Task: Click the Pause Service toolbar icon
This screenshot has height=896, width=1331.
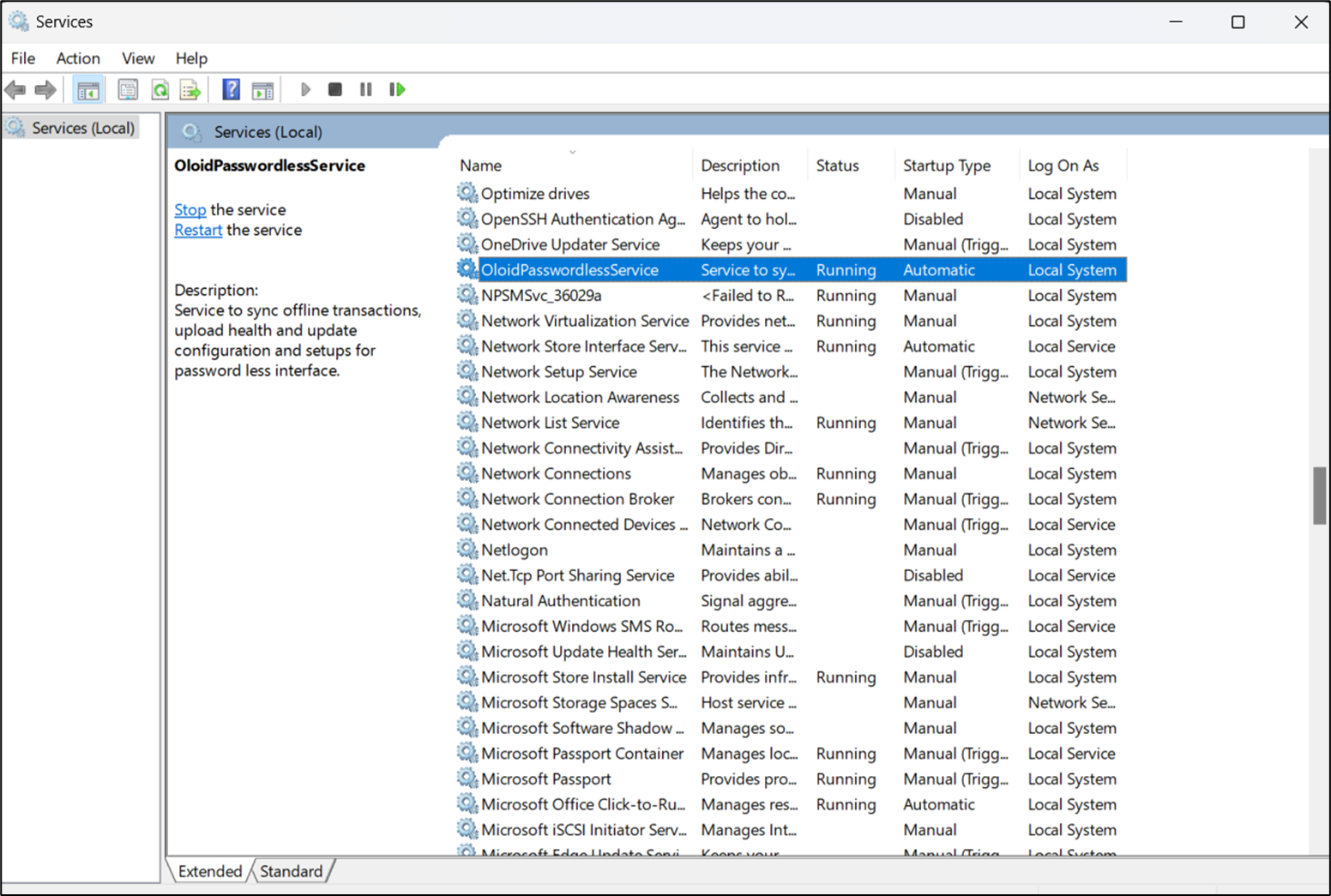Action: [366, 89]
